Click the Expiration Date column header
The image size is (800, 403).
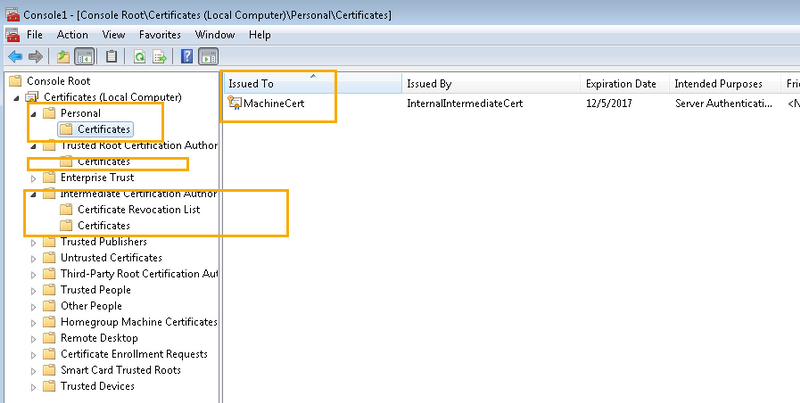coord(621,84)
